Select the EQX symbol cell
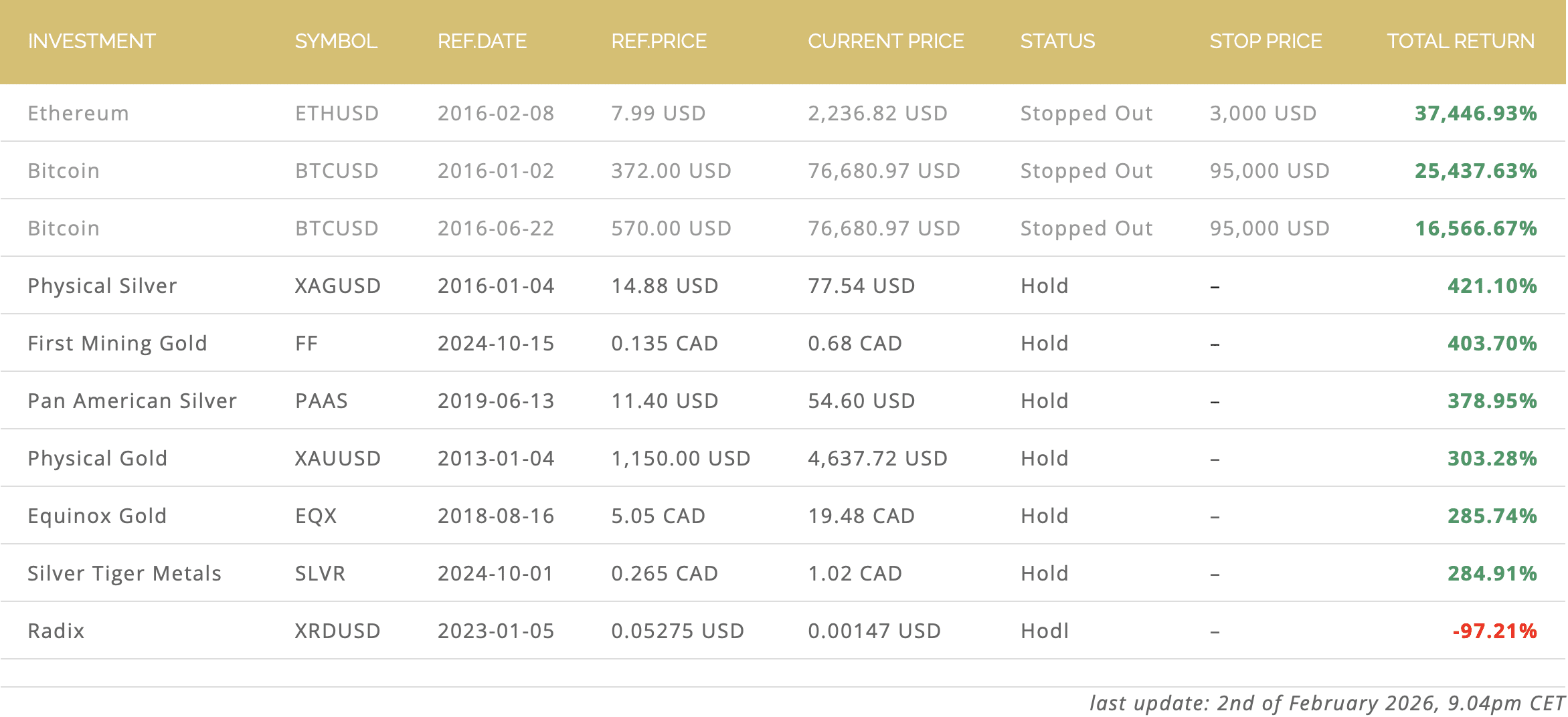This screenshot has width=1568, height=717. coord(316,516)
